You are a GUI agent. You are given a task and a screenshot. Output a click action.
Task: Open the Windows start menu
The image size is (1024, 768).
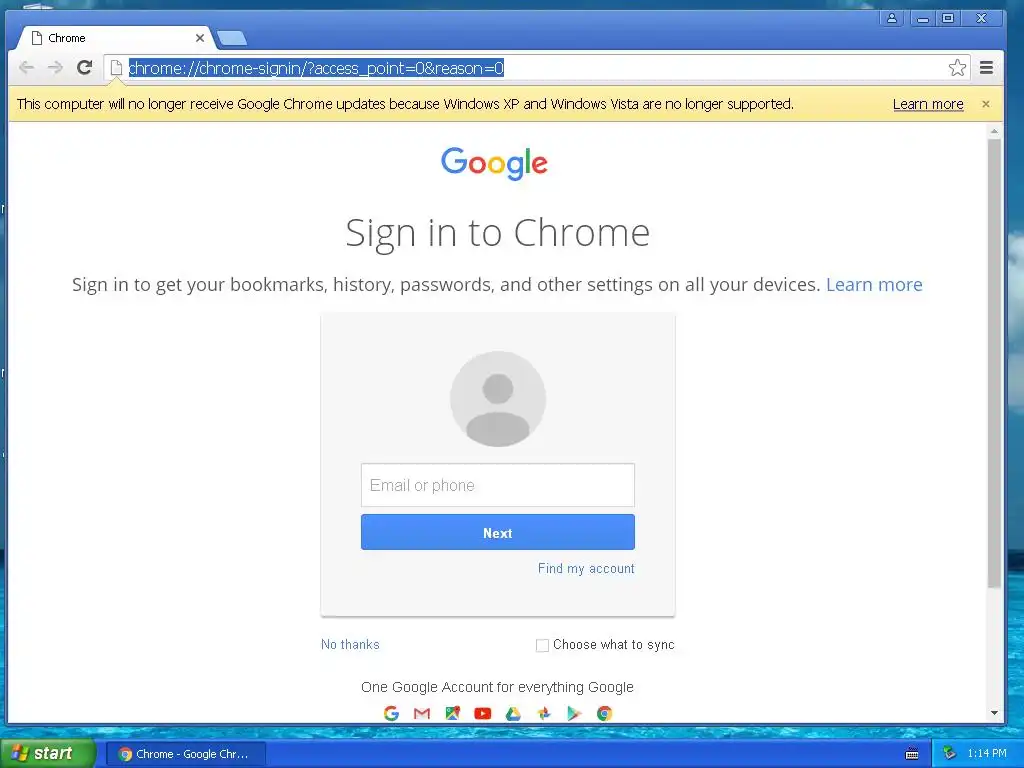pos(47,753)
